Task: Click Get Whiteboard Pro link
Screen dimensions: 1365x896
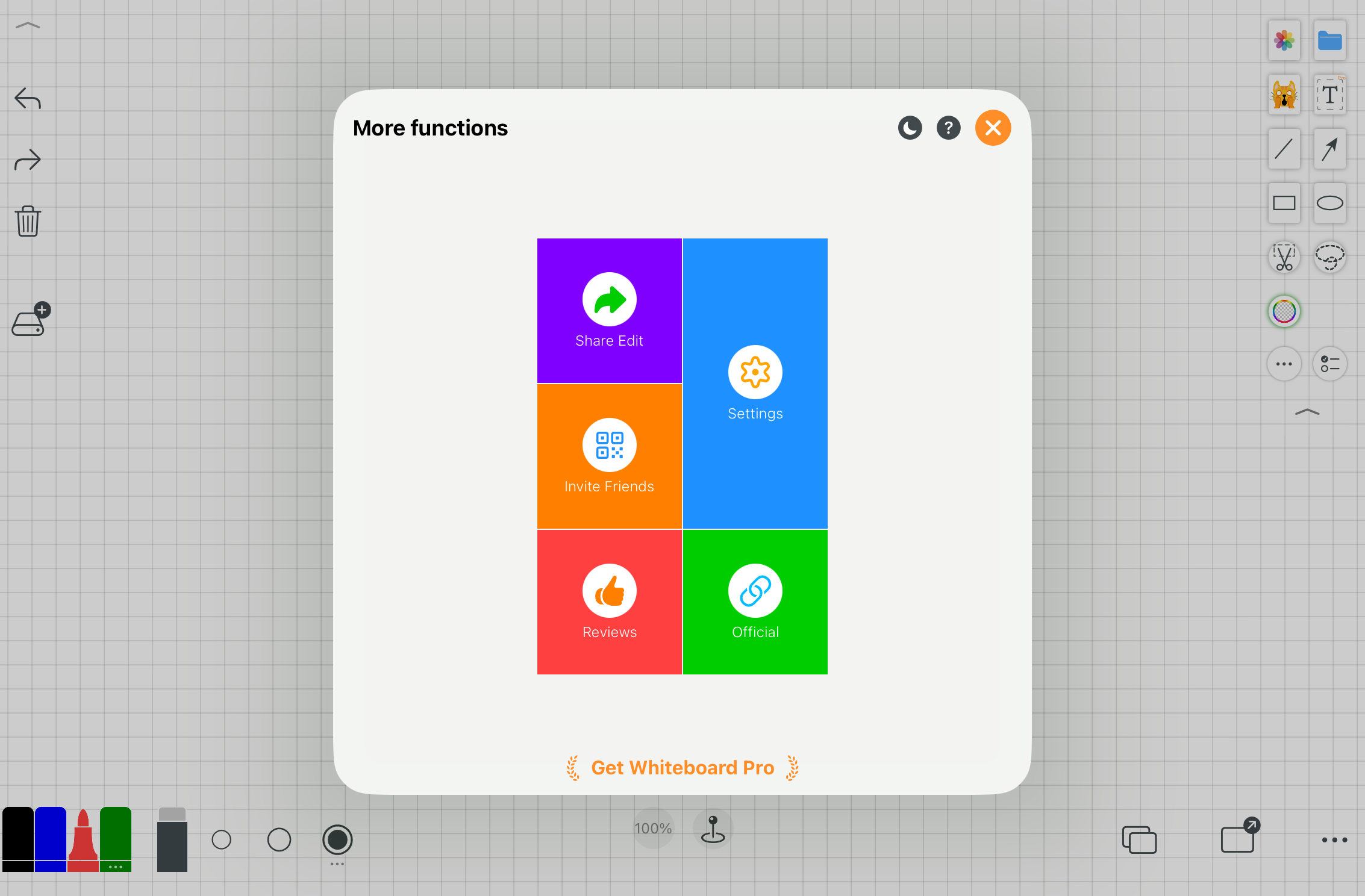Action: [682, 768]
